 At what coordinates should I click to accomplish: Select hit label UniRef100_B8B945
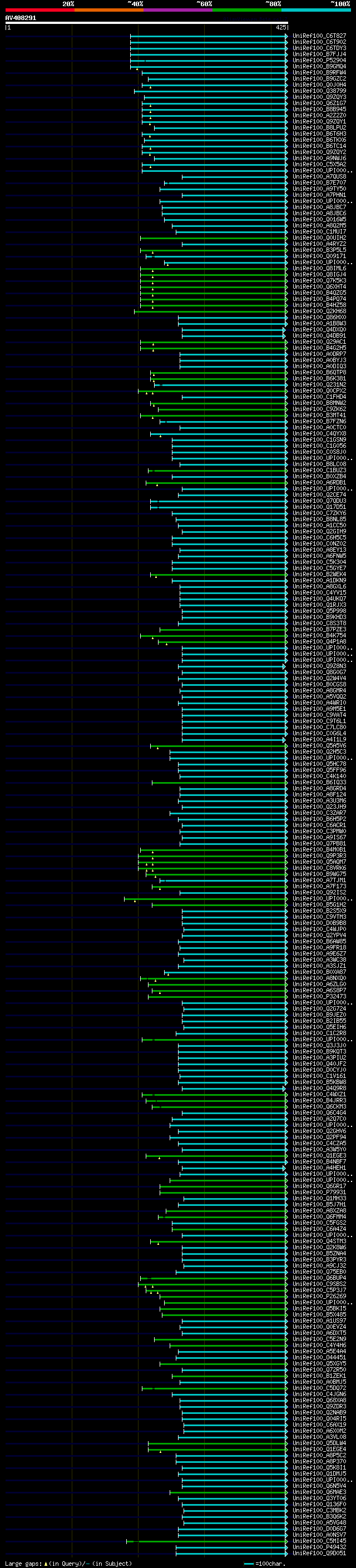(319, 109)
